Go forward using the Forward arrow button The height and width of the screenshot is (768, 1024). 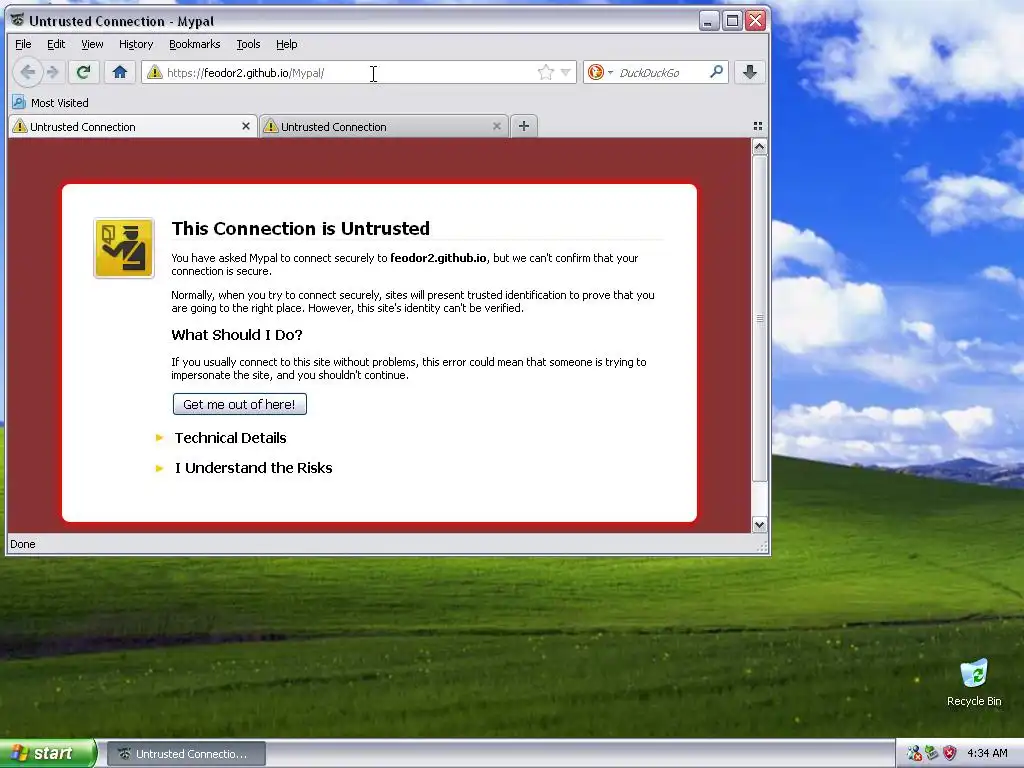(53, 72)
